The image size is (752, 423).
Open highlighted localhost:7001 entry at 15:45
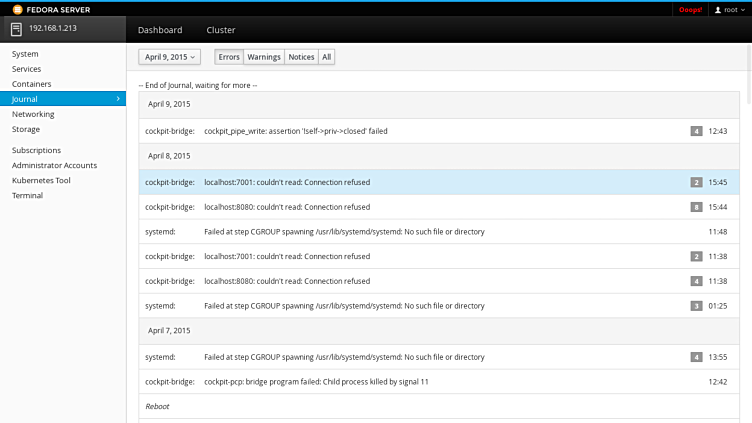[x=400, y=182]
